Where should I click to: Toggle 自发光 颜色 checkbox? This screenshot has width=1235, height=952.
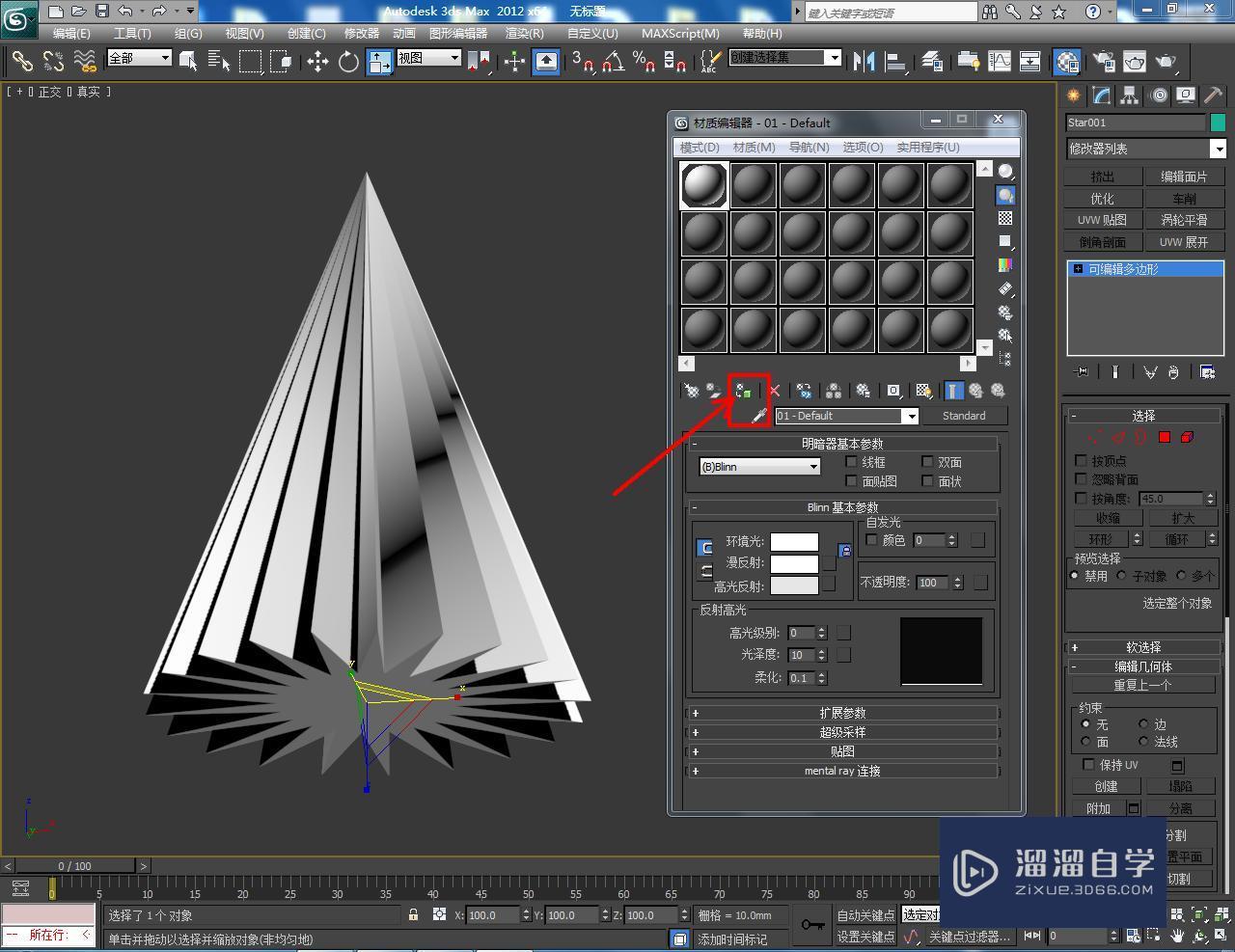tap(872, 540)
